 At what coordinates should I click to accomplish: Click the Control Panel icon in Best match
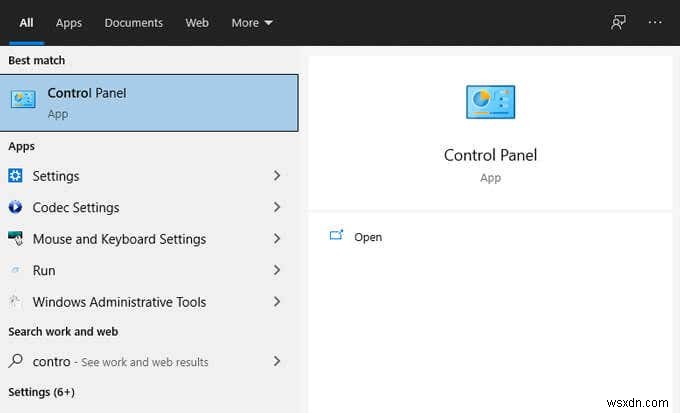click(22, 100)
